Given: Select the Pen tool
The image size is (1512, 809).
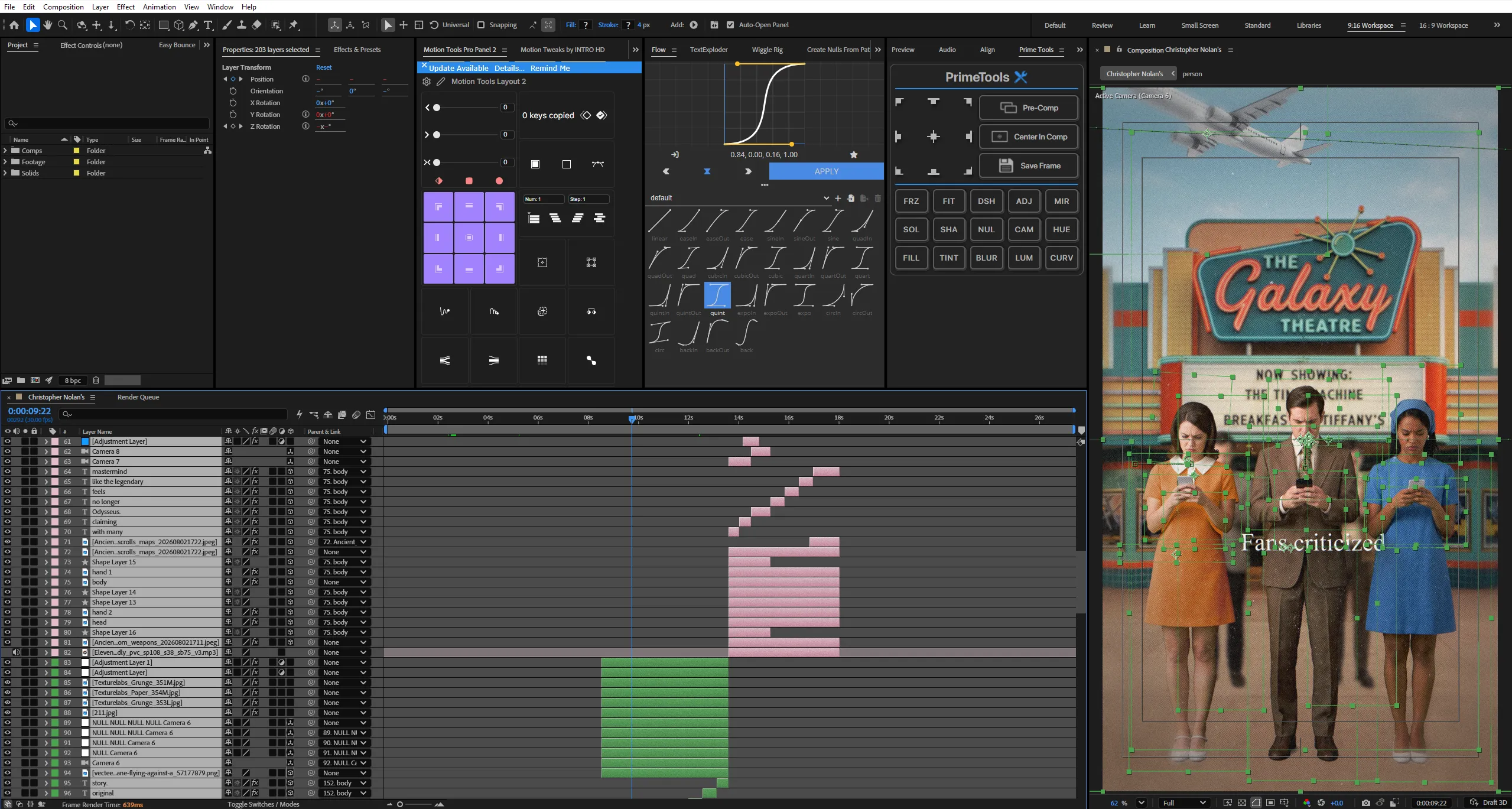Looking at the screenshot, I should (193, 25).
